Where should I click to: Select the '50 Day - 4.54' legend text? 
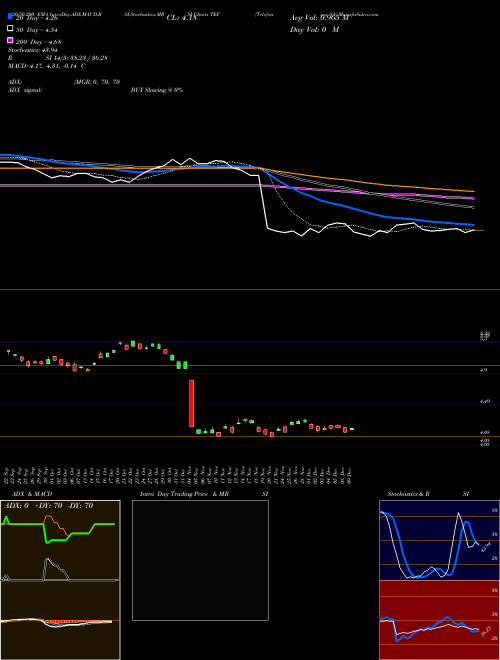[37, 30]
